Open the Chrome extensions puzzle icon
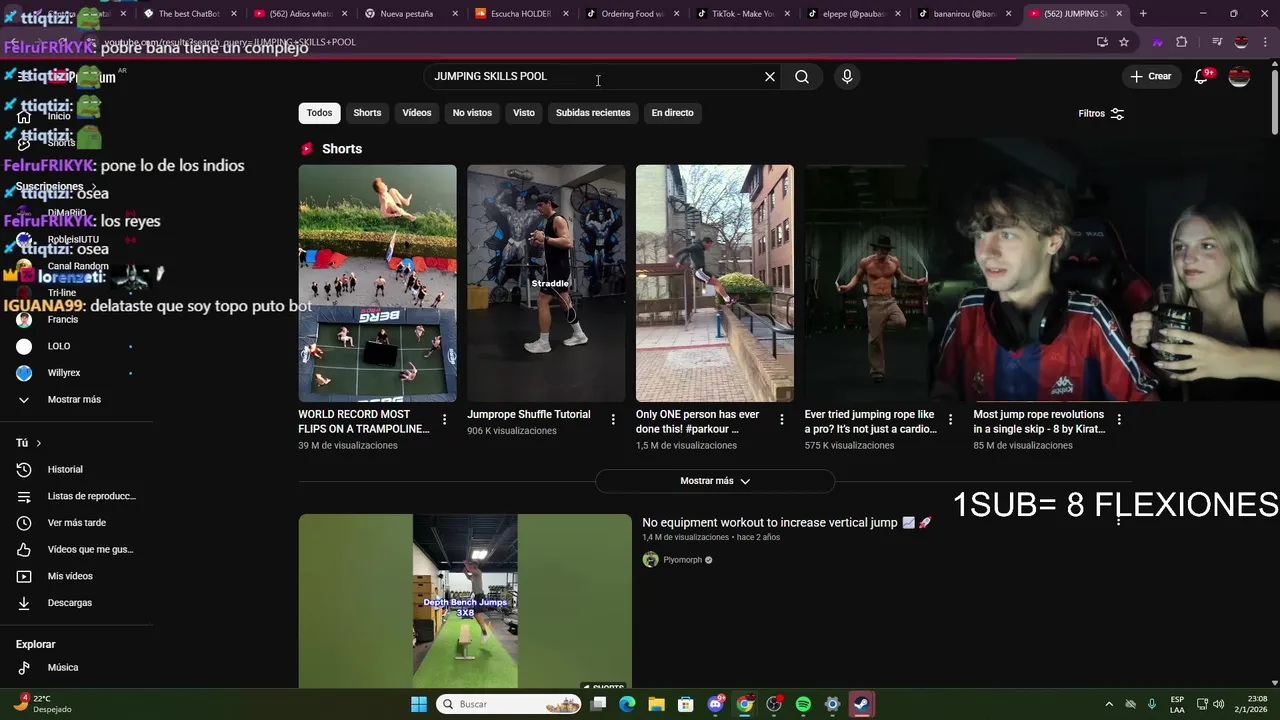This screenshot has width=1280, height=720. (x=1182, y=42)
